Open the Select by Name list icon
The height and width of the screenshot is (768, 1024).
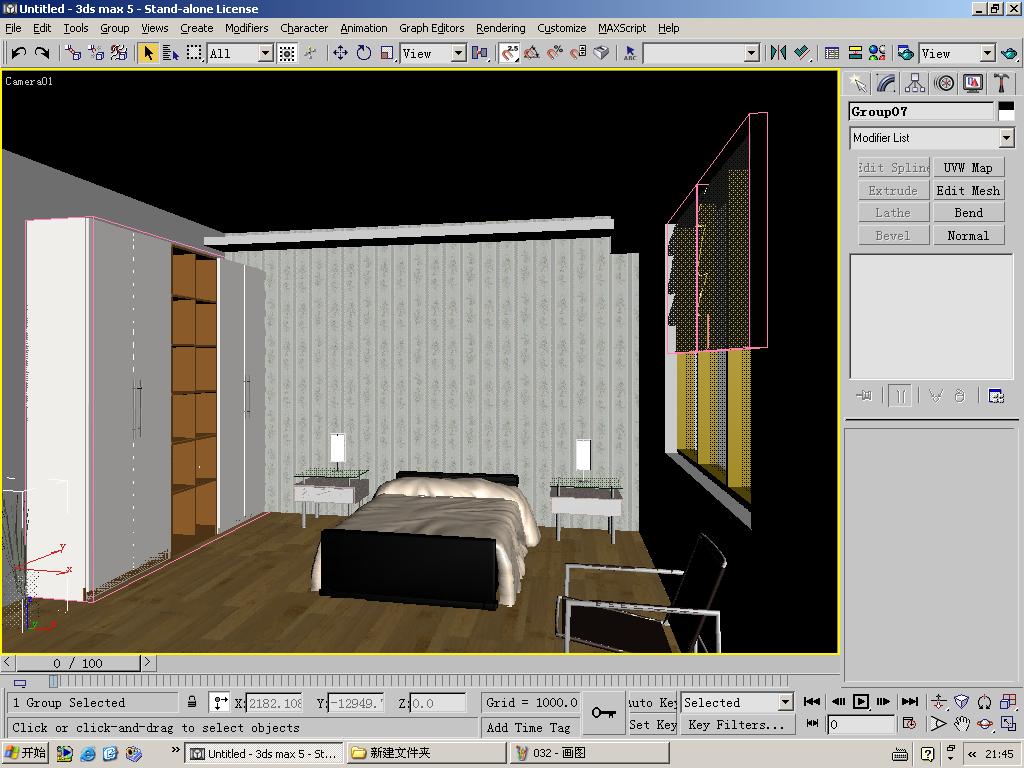click(170, 53)
